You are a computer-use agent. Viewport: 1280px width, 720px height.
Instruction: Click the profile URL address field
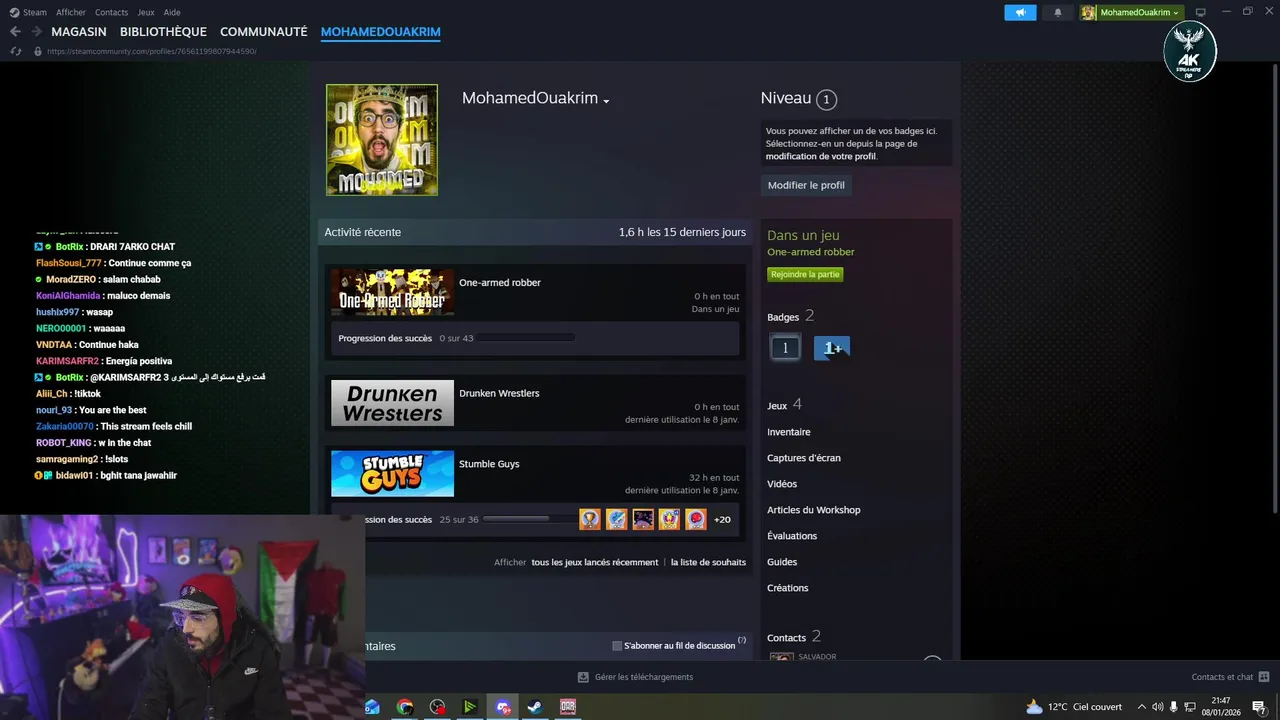point(152,51)
